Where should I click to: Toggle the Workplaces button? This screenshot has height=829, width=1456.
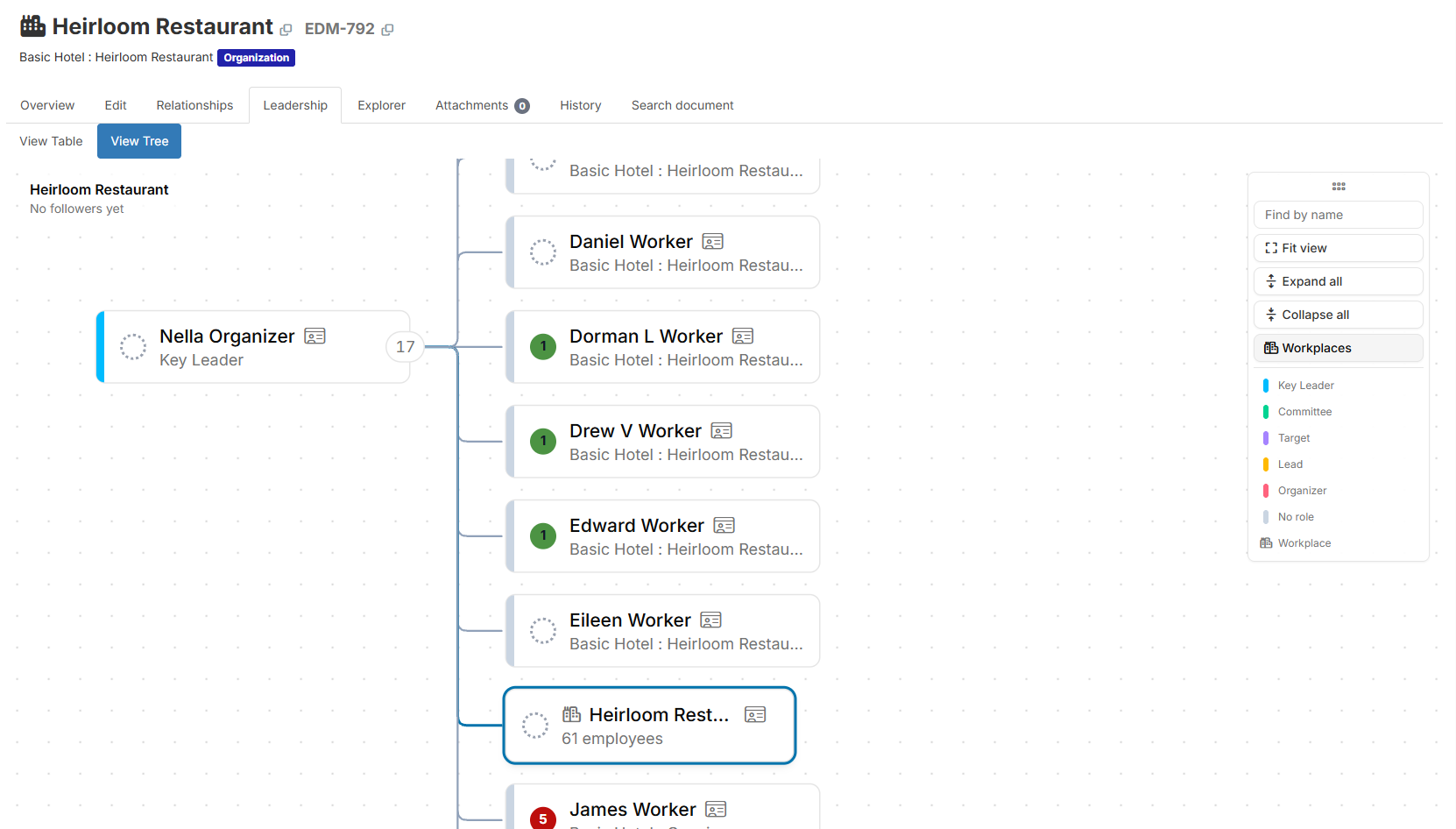tap(1339, 348)
